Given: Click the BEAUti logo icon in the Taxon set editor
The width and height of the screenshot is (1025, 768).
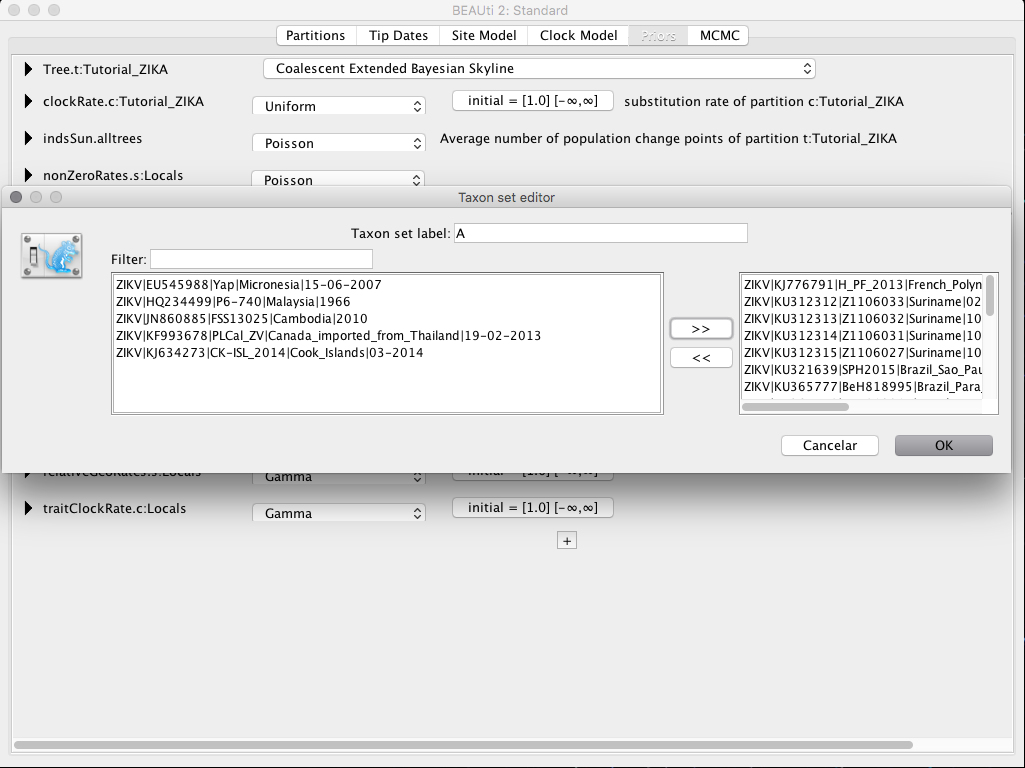Looking at the screenshot, I should 50,255.
